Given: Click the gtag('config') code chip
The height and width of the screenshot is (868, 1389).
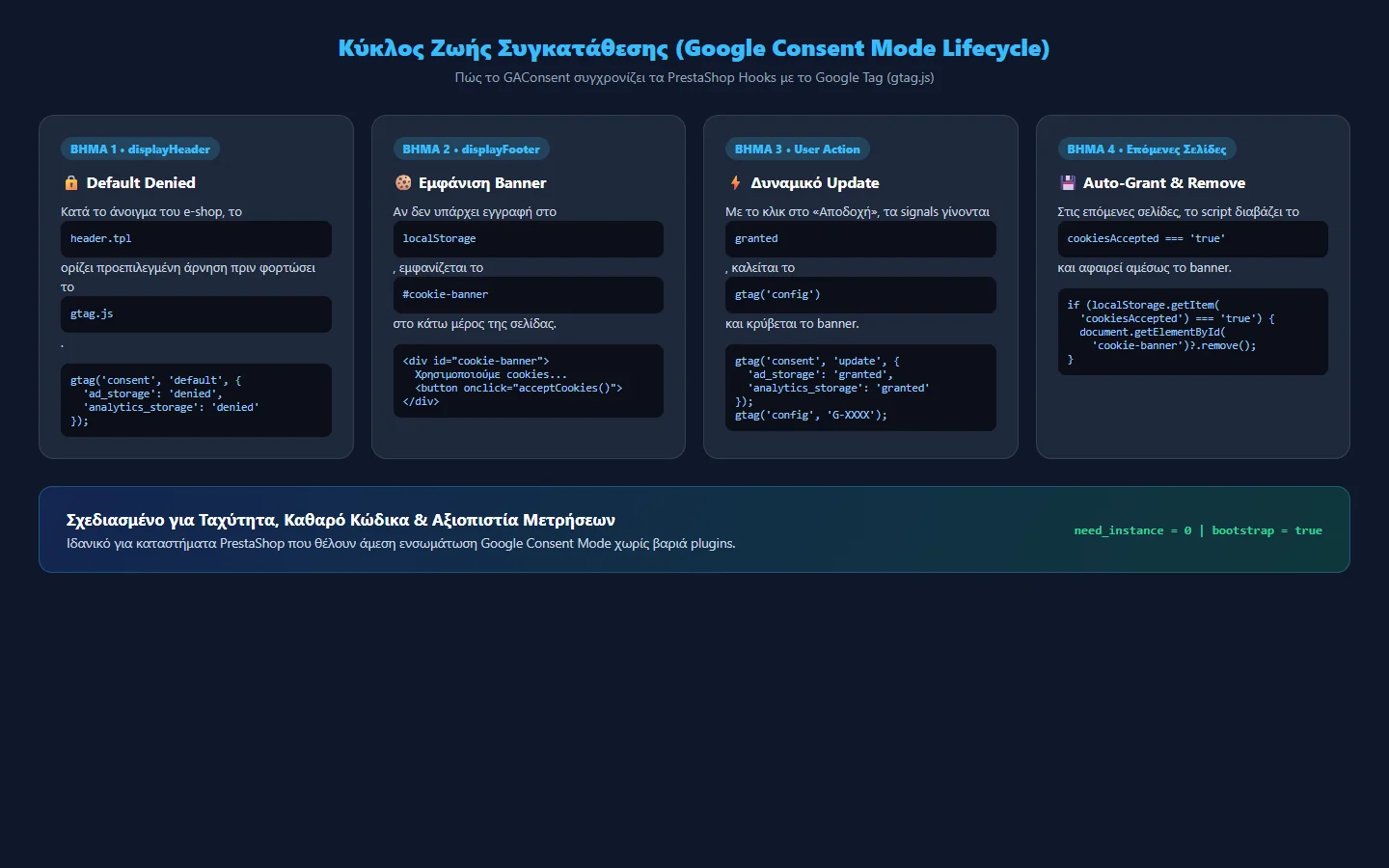Looking at the screenshot, I should (860, 295).
